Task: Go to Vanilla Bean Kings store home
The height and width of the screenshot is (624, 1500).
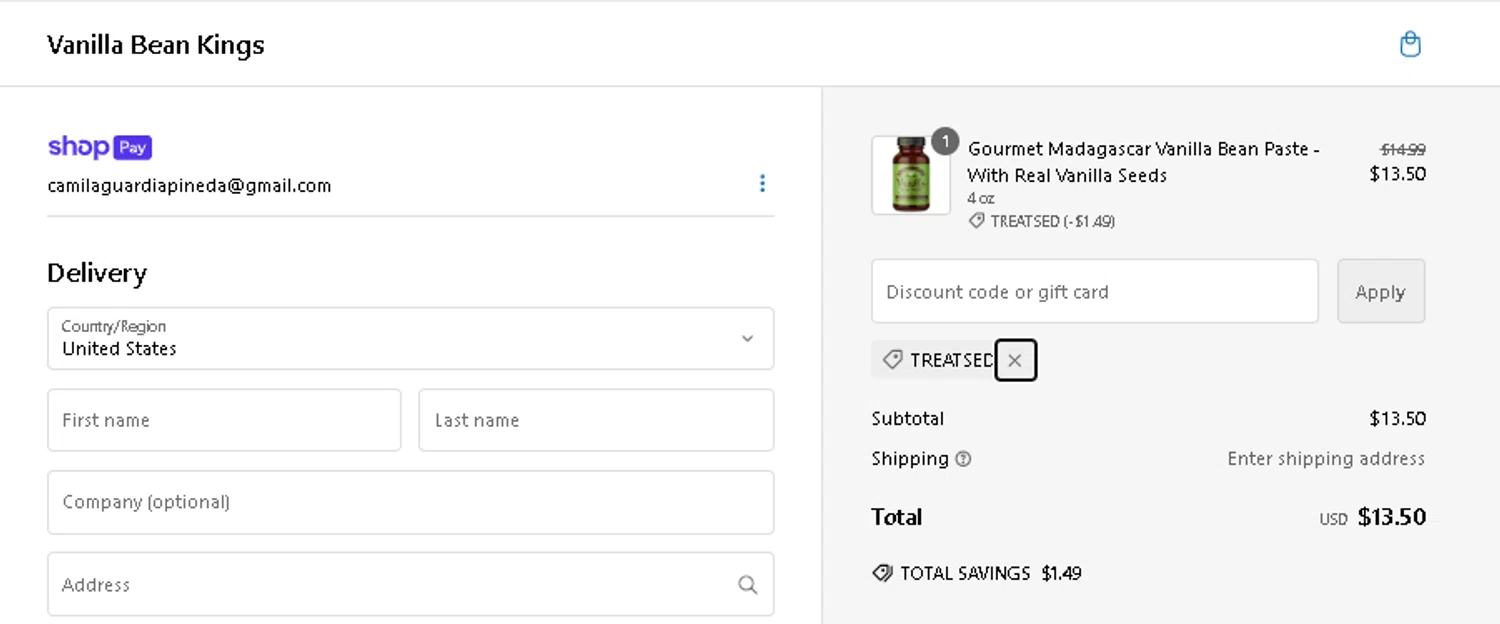Action: (x=156, y=45)
